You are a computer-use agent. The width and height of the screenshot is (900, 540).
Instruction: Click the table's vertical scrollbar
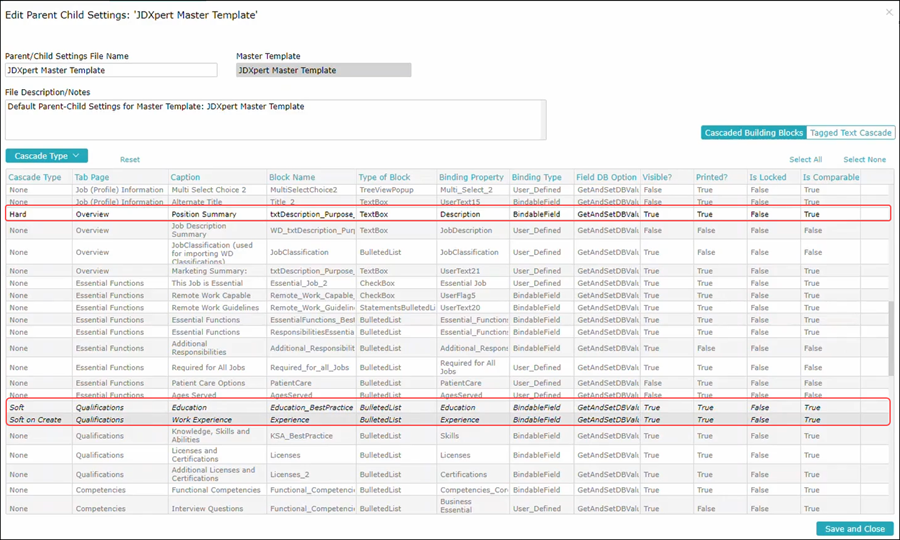point(891,339)
